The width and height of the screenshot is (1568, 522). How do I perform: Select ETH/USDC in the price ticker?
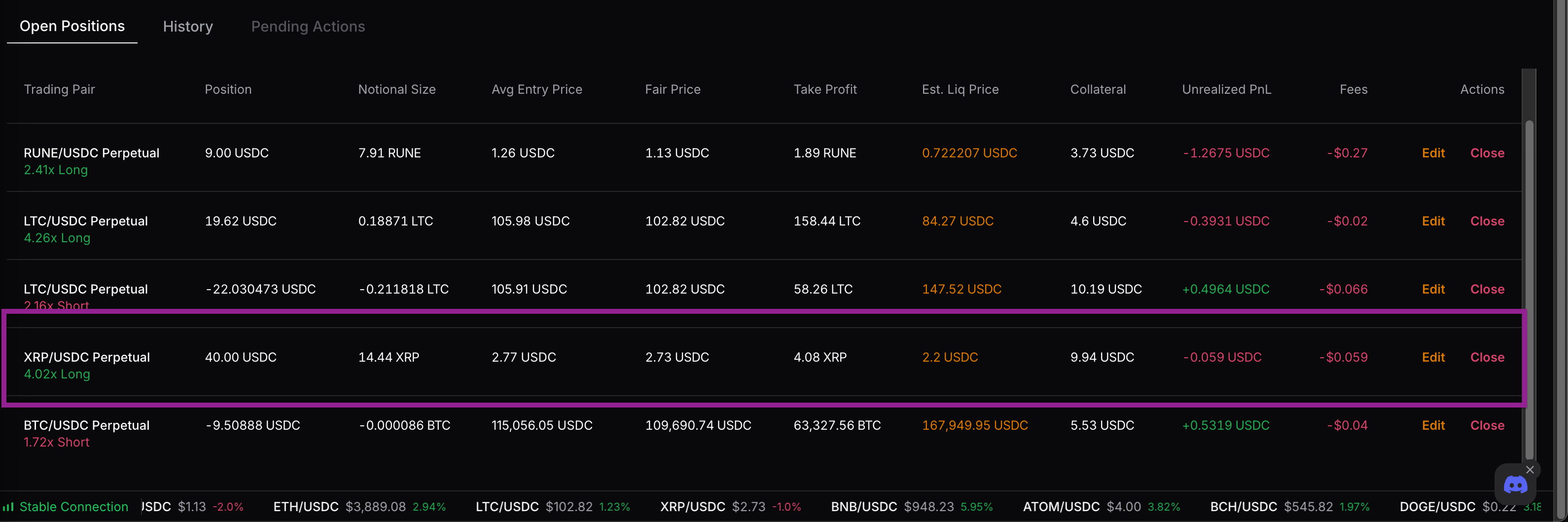[x=306, y=507]
